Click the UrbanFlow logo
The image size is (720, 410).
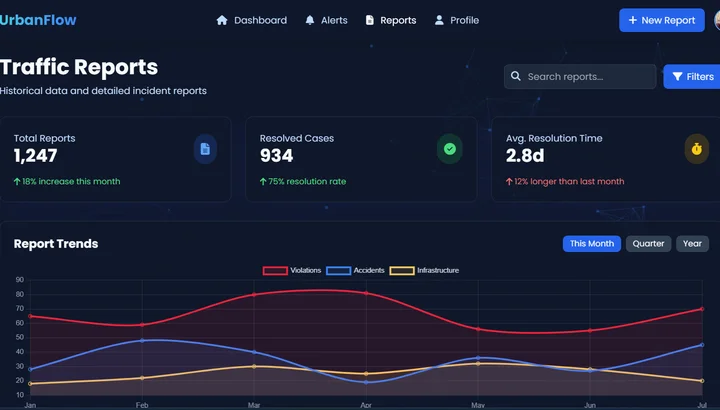(38, 20)
